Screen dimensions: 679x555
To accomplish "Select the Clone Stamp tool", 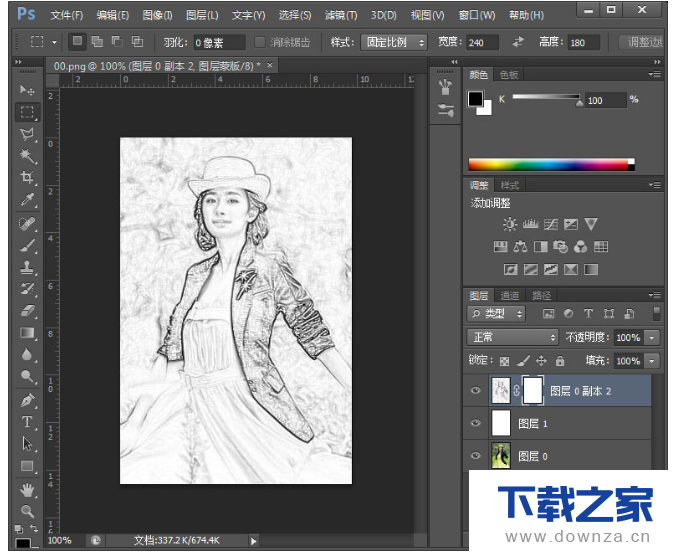I will click(27, 267).
